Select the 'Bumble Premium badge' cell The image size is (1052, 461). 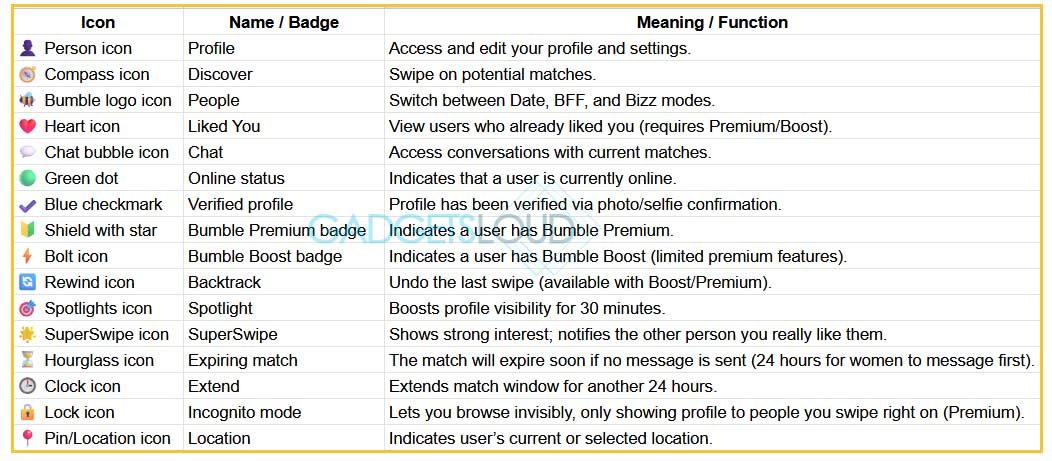pos(284,230)
